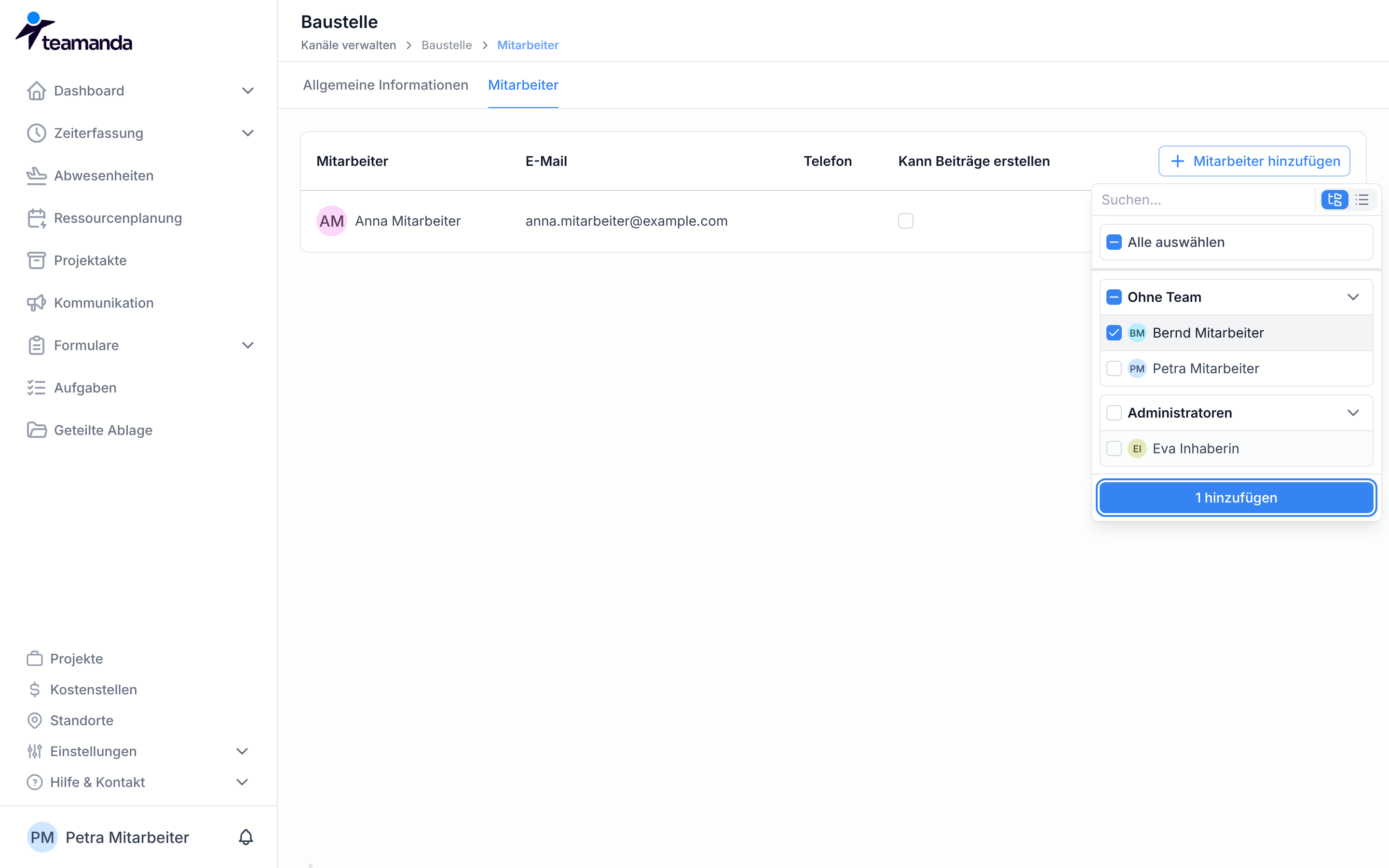The image size is (1389, 868).
Task: Switch to flat list view icon
Action: (1362, 200)
